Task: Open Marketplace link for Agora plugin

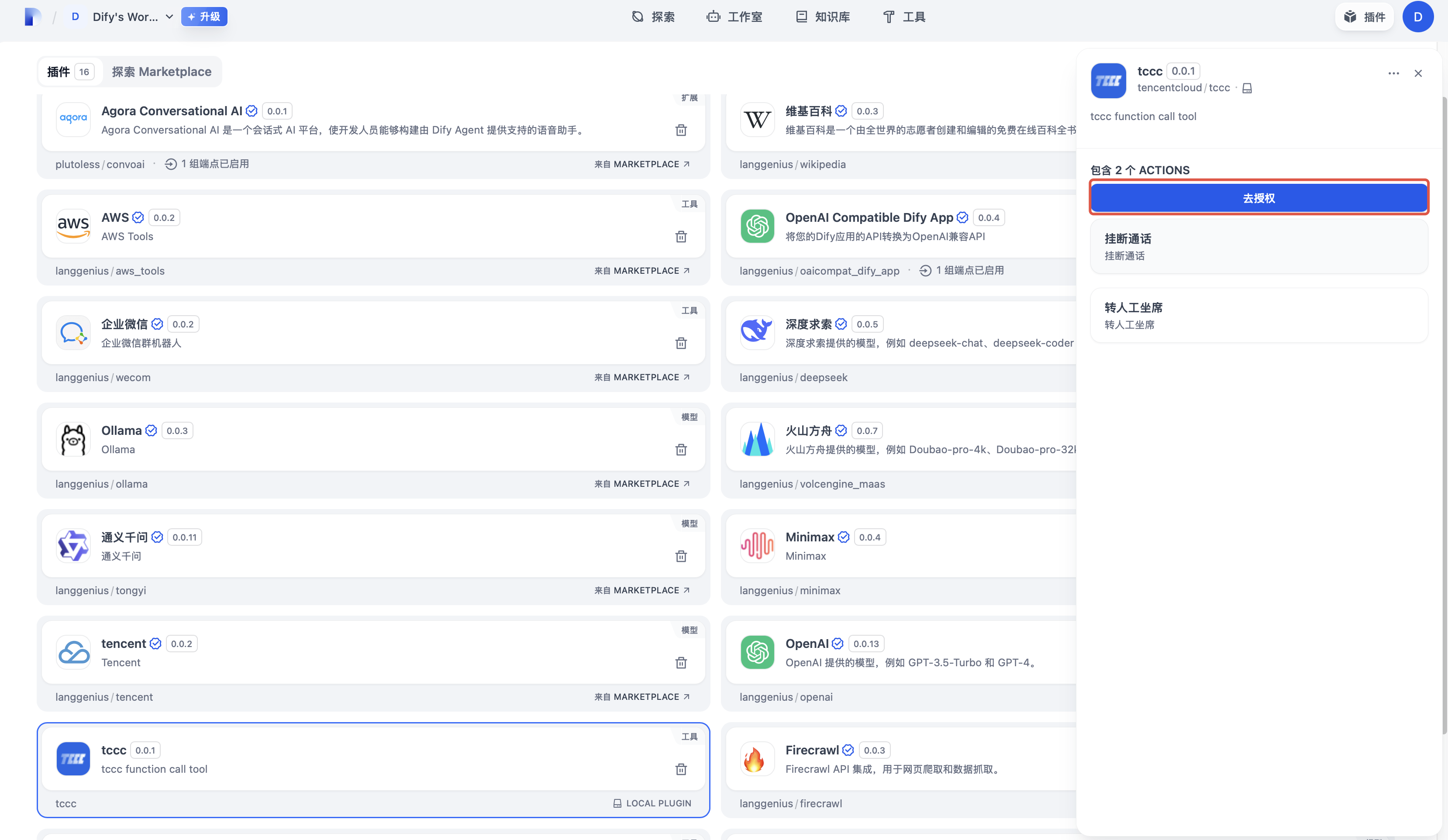Action: [x=642, y=164]
